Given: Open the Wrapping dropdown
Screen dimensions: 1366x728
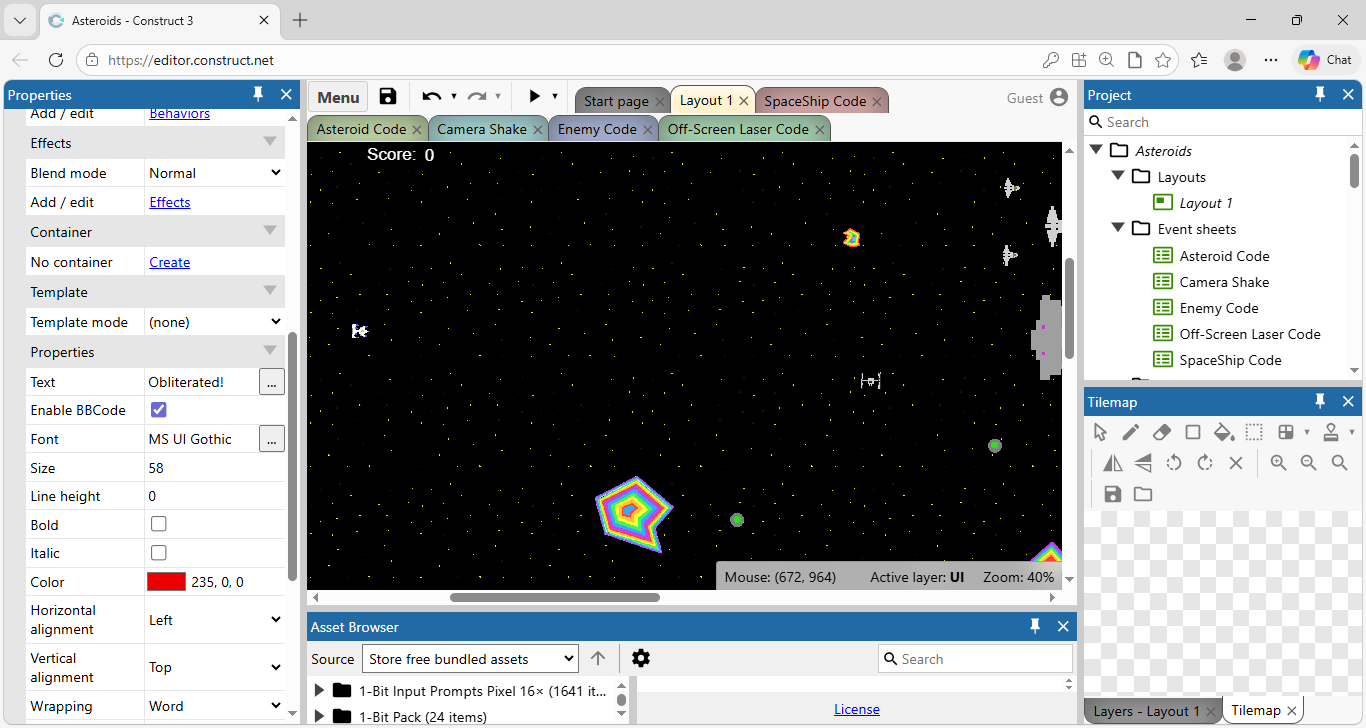Looking at the screenshot, I should [x=215, y=706].
